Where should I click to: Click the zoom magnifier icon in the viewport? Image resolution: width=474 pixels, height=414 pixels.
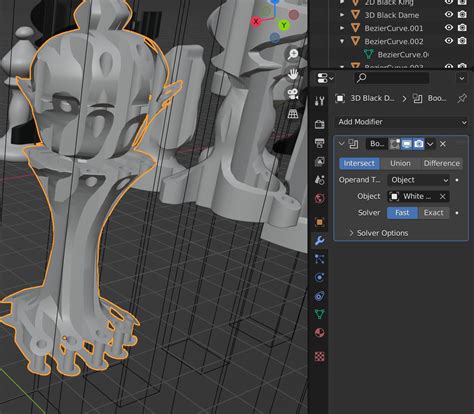pos(293,54)
